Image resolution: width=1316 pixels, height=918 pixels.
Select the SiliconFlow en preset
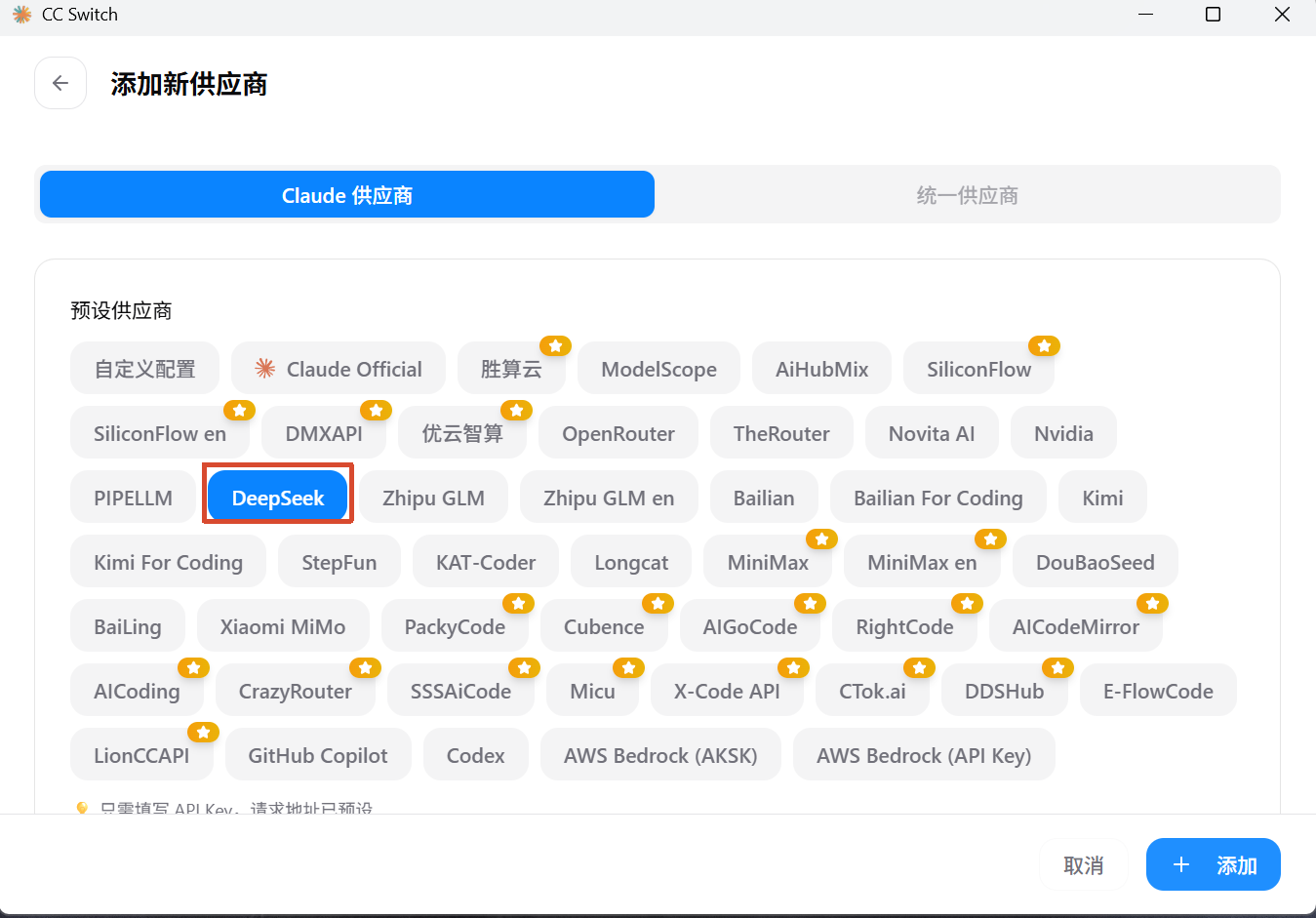160,433
